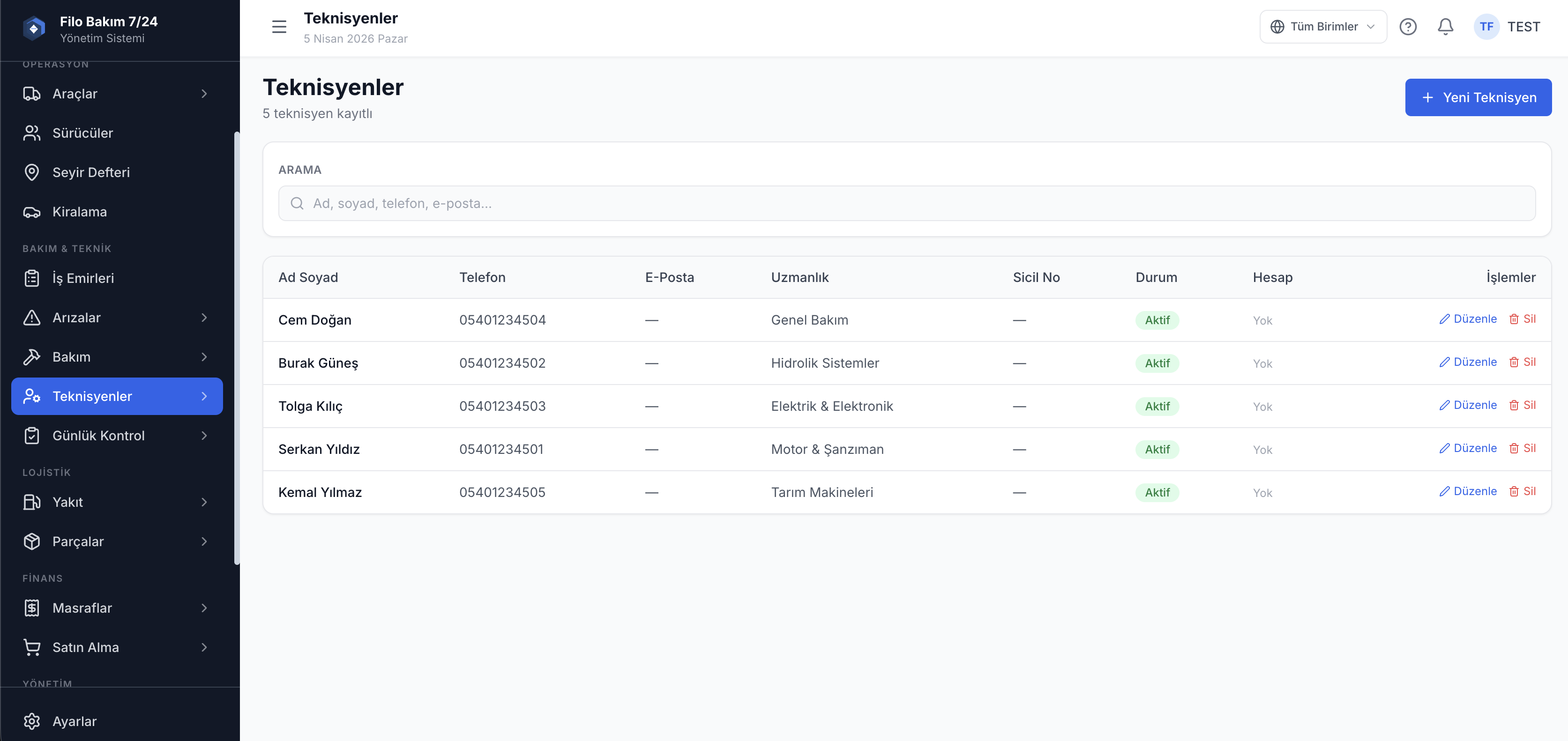The height and width of the screenshot is (741, 1568).
Task: Expand the Arızalar submenu chevron
Action: pyautogui.click(x=204, y=318)
